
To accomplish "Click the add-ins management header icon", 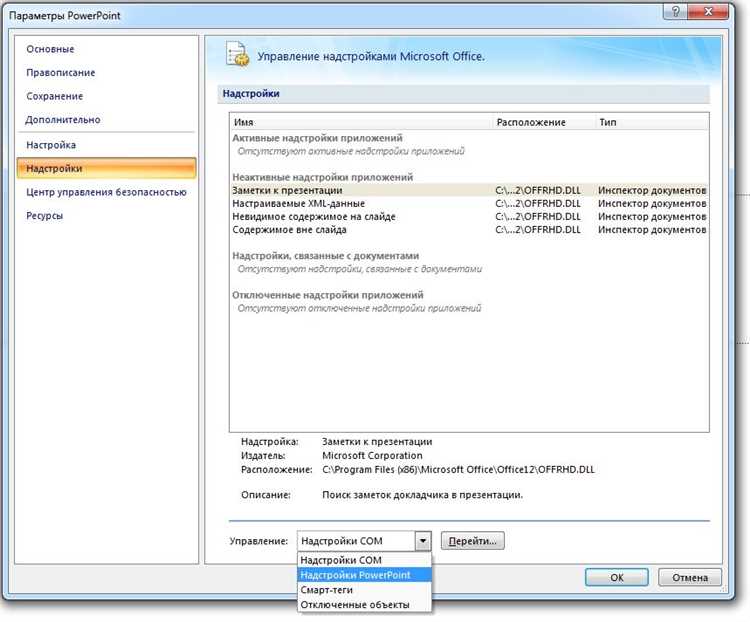I will point(236,55).
